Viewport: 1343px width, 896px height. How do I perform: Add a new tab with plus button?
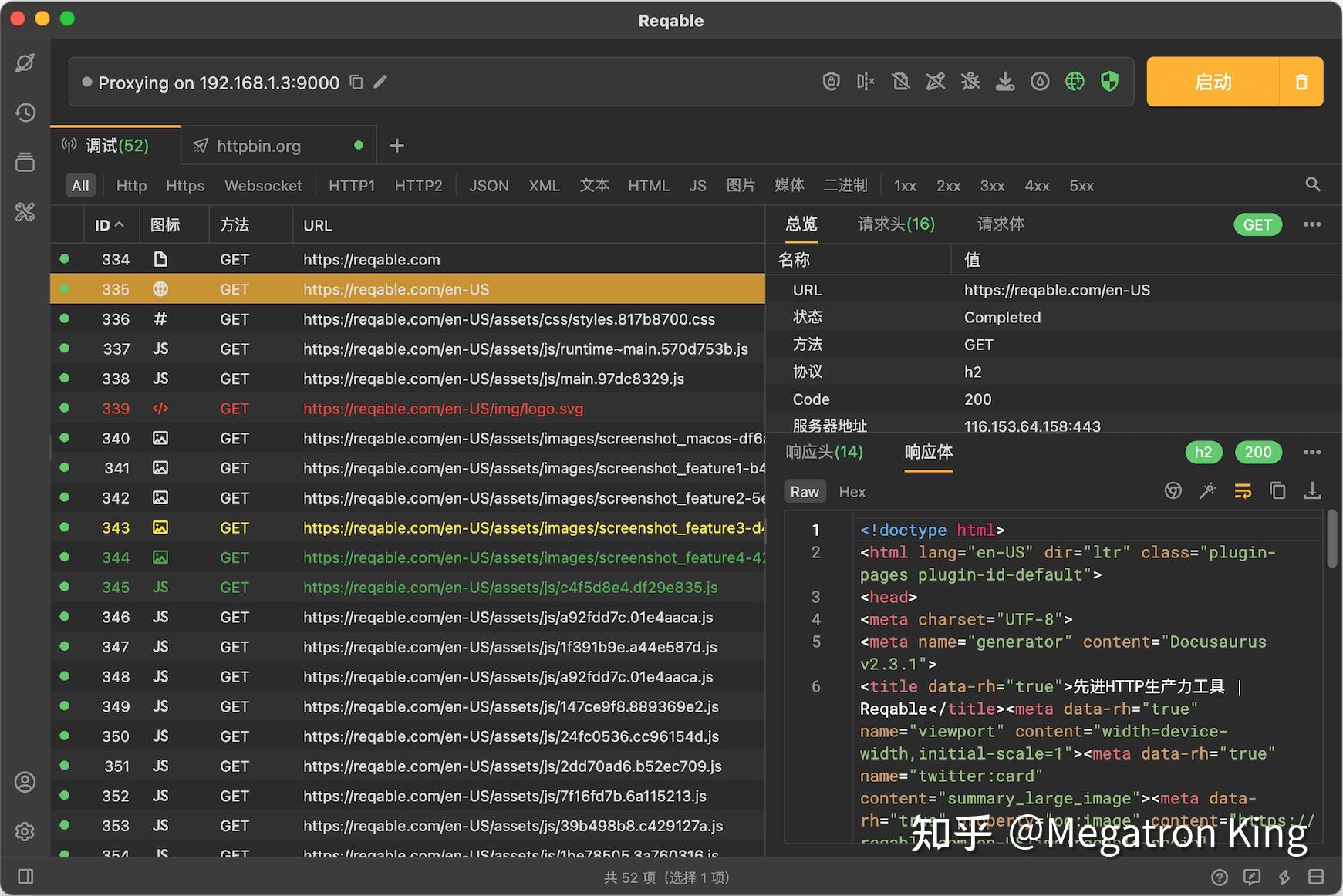pyautogui.click(x=396, y=146)
